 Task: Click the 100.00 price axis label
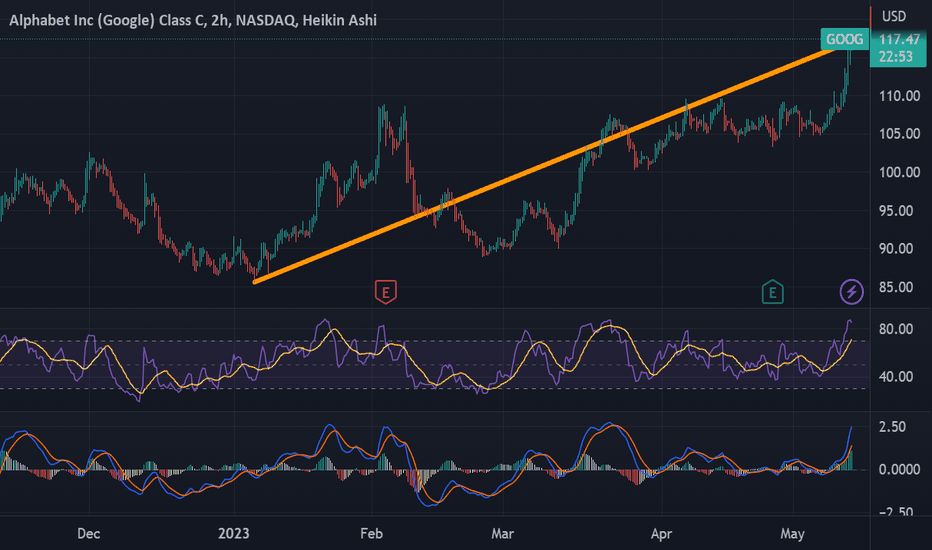click(899, 172)
